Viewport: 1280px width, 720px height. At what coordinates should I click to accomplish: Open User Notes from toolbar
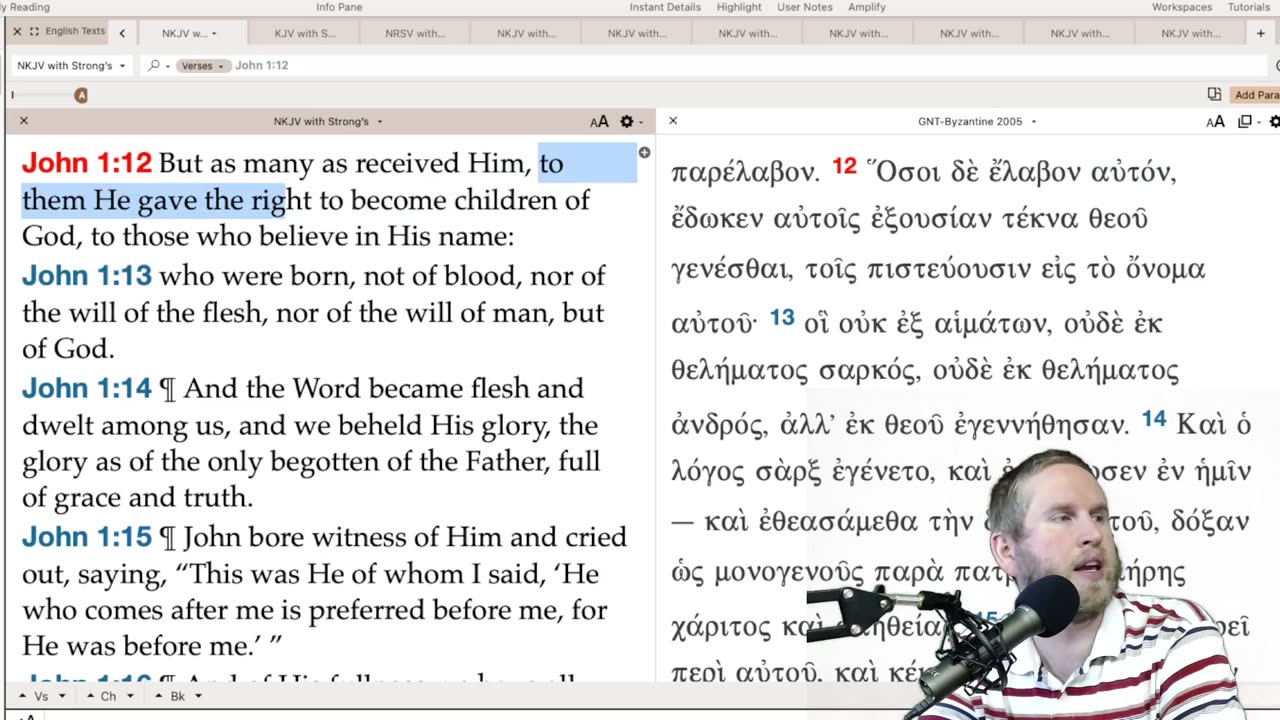[805, 7]
